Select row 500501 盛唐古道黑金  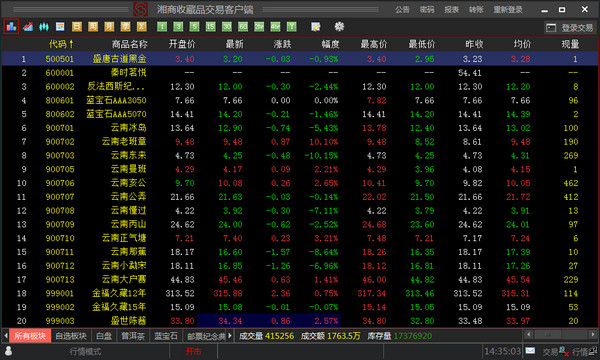click(300, 59)
